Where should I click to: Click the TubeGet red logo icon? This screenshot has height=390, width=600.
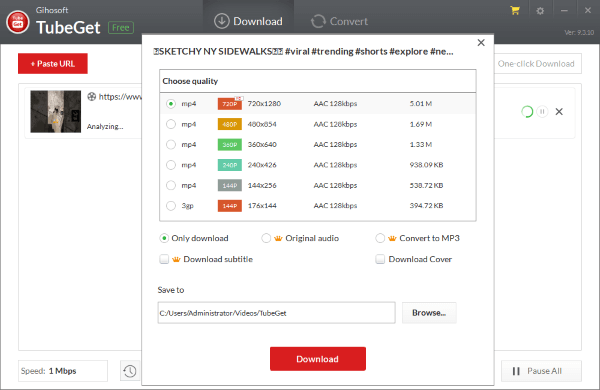pyautogui.click(x=18, y=22)
